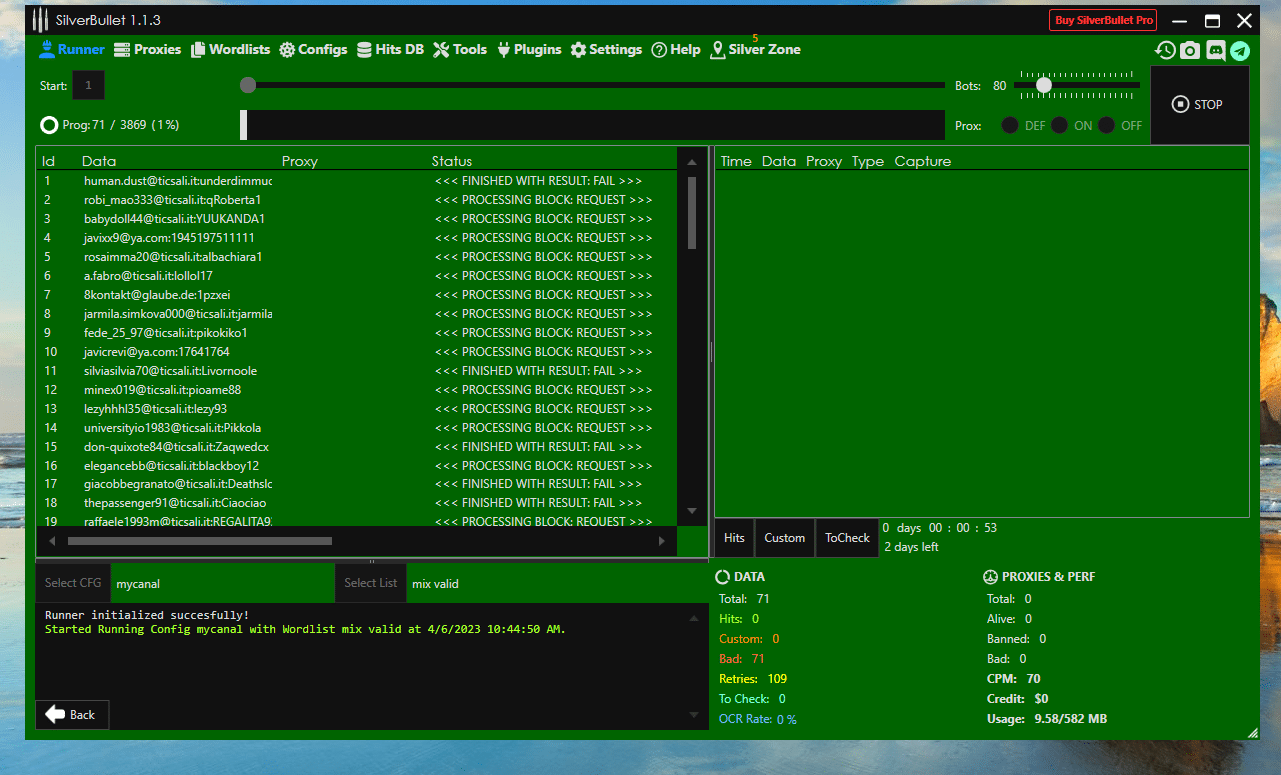
Task: Click the log panel scroll down arrow
Action: point(694,714)
